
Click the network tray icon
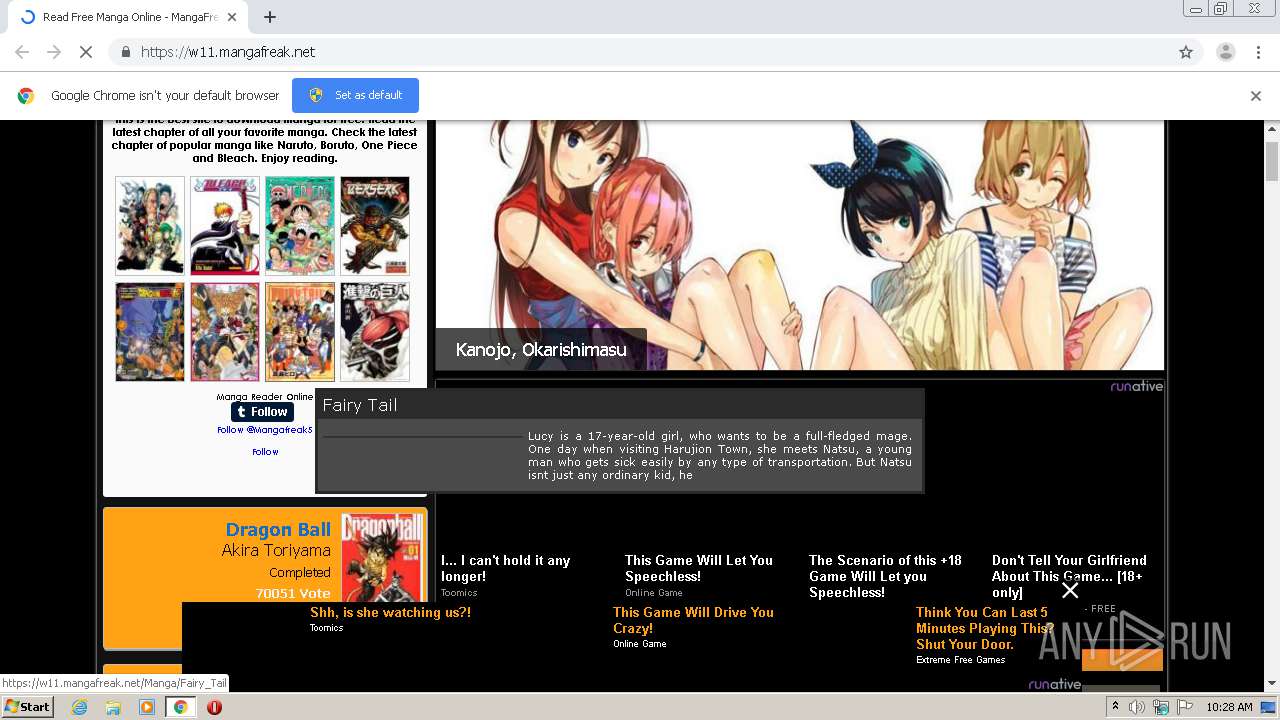[x=1160, y=707]
